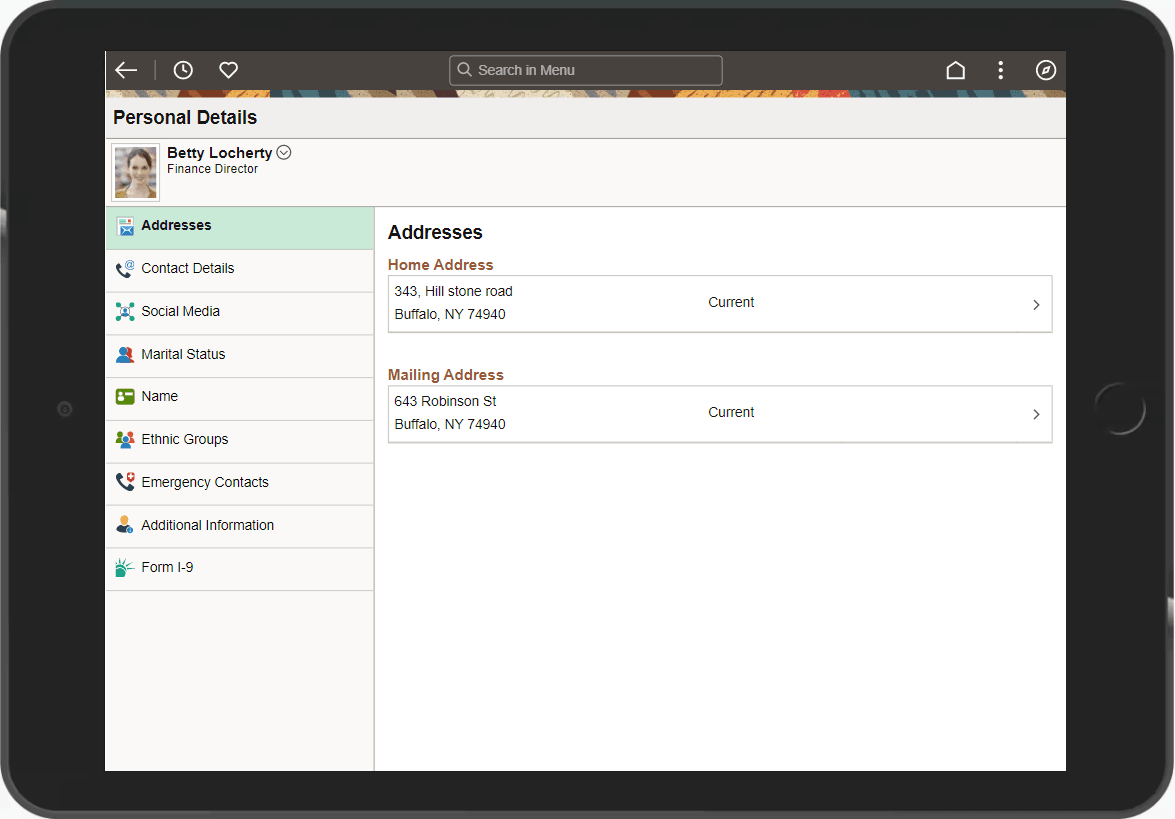Open home address row chevron
This screenshot has height=819, width=1175.
pyautogui.click(x=1036, y=305)
